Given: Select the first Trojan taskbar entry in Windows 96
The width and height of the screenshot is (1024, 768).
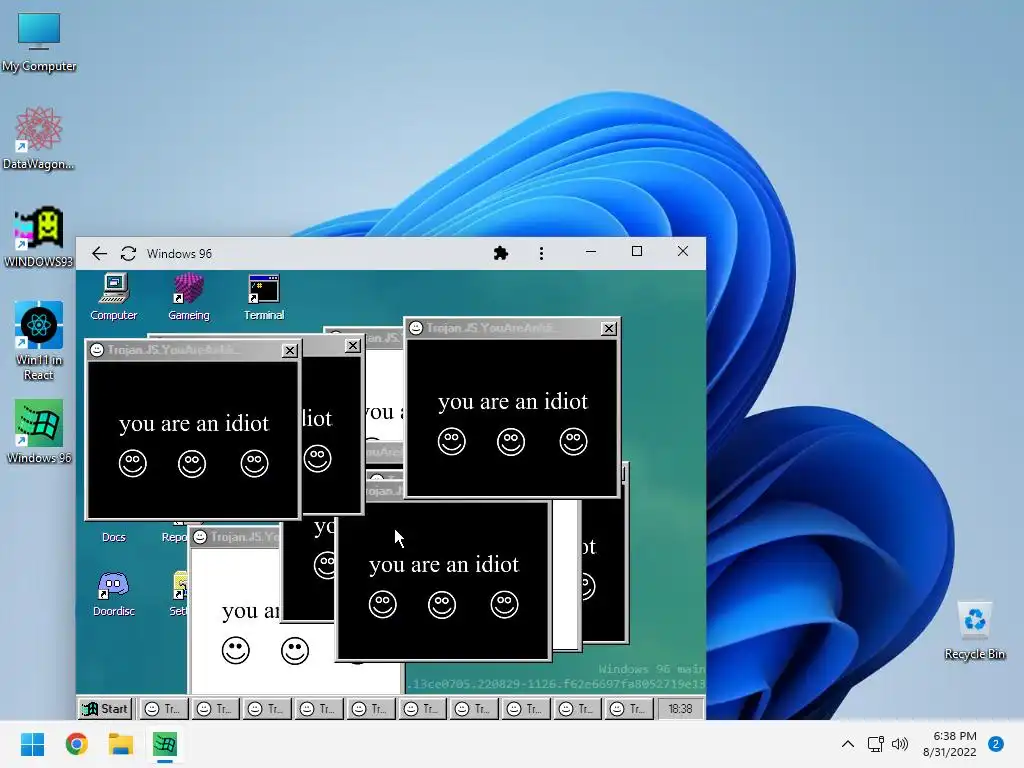Looking at the screenshot, I should click(x=163, y=709).
